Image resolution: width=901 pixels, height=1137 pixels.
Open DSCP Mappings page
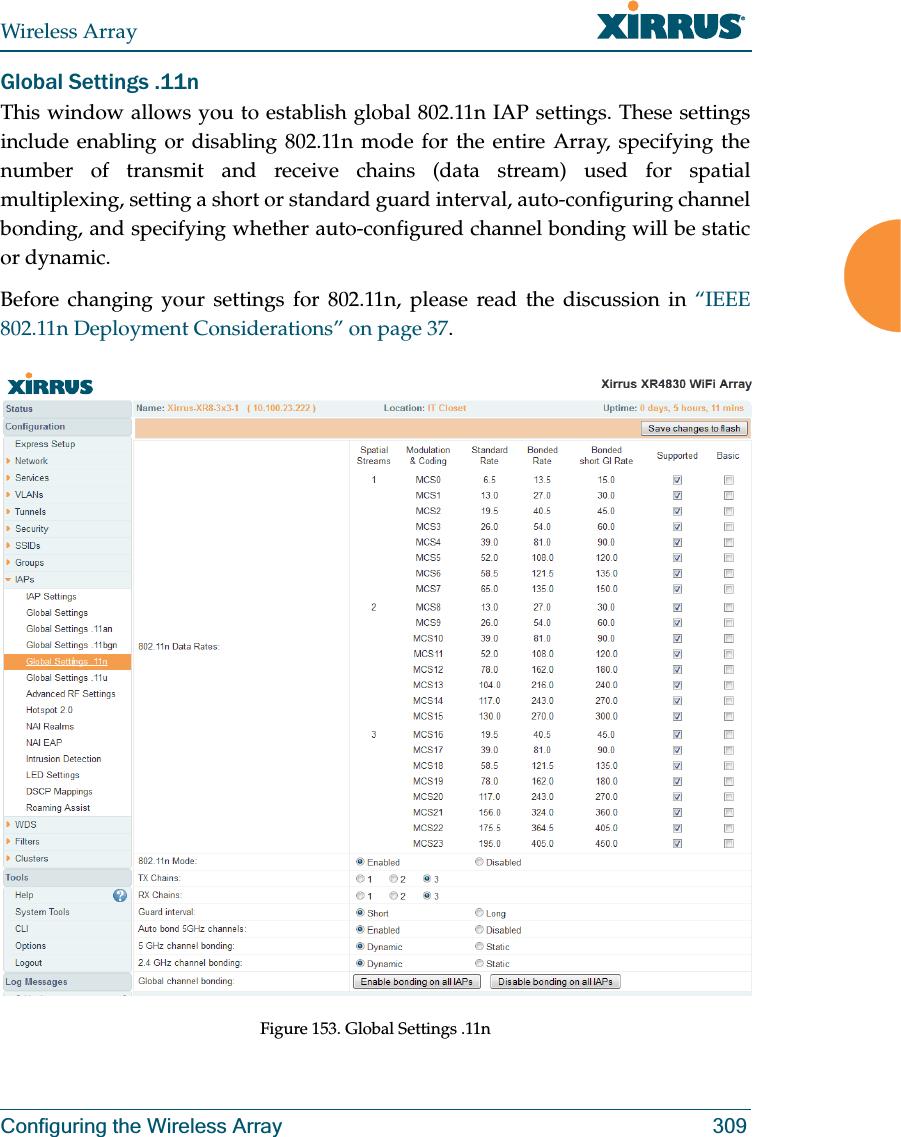pos(59,792)
